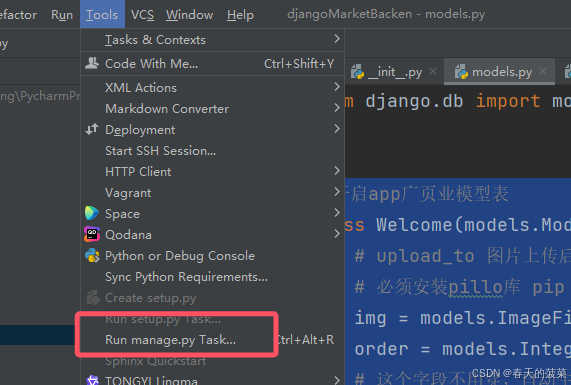Screen dimensions: 571x385
Task: Select Code With Me... menu entry
Action: tap(212, 64)
